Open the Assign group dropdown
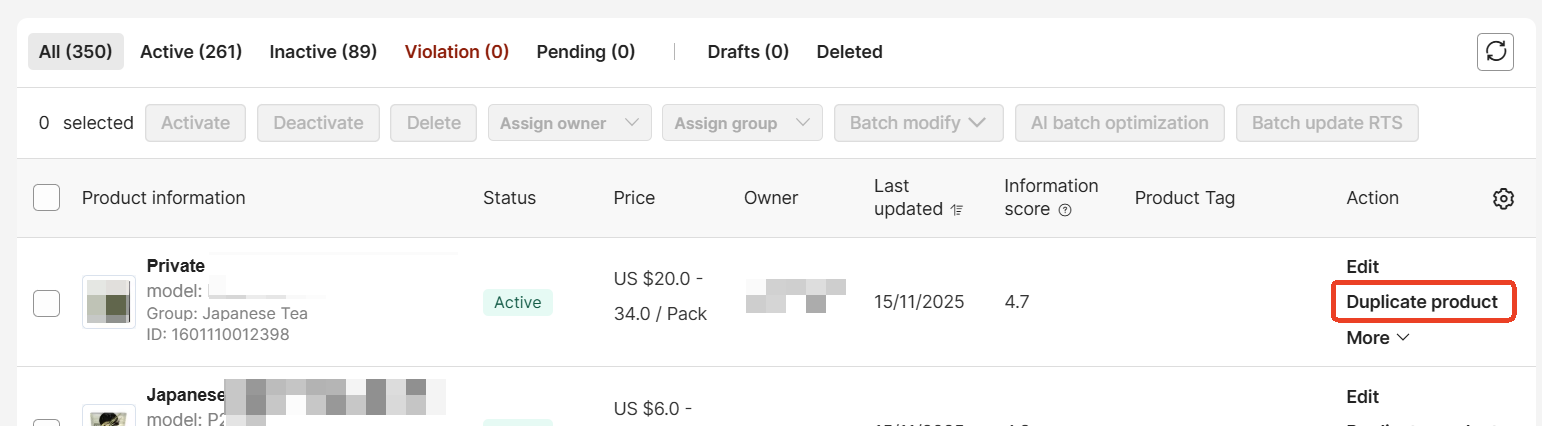The width and height of the screenshot is (1542, 426). point(741,123)
